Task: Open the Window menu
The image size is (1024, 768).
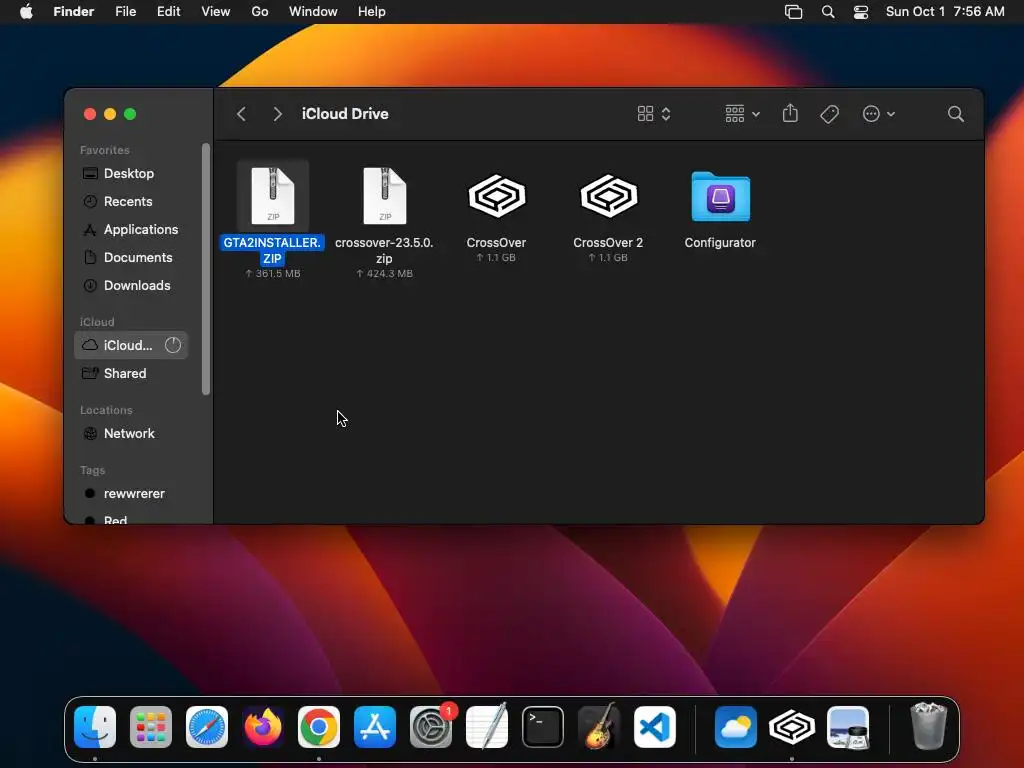Action: point(313,12)
